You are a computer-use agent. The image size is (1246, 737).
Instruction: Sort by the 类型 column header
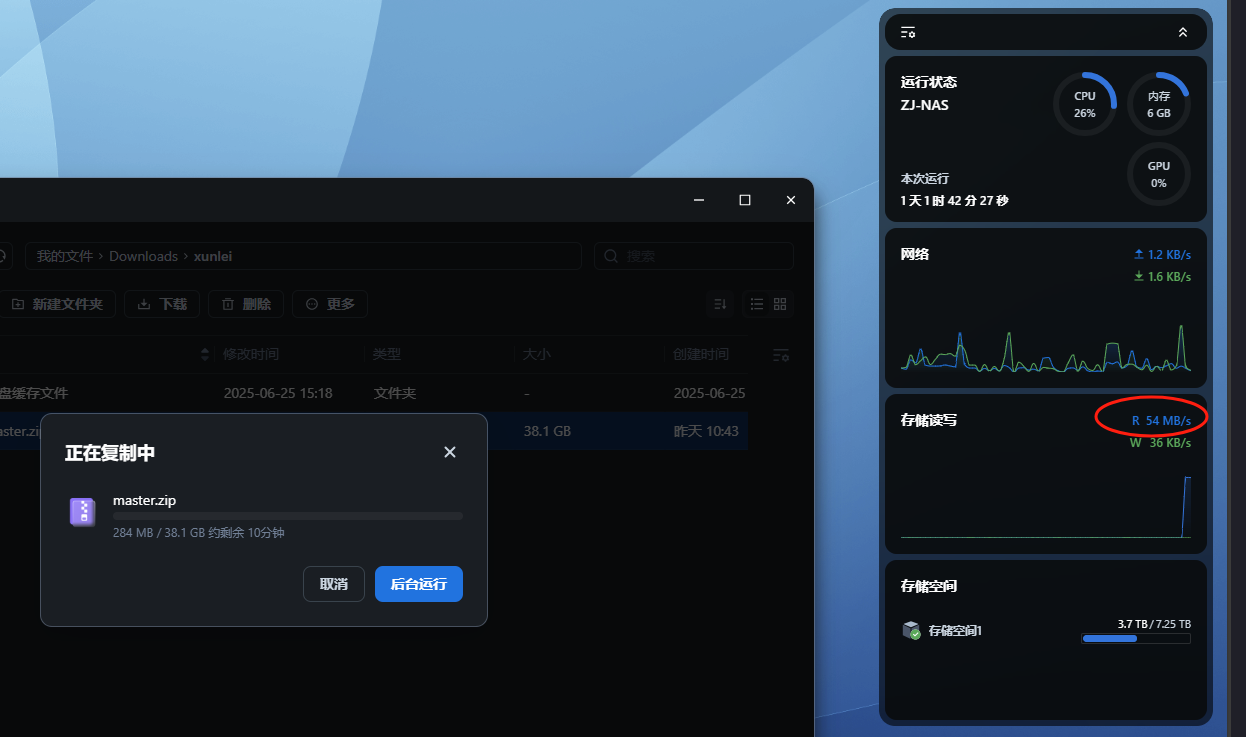[x=387, y=354]
